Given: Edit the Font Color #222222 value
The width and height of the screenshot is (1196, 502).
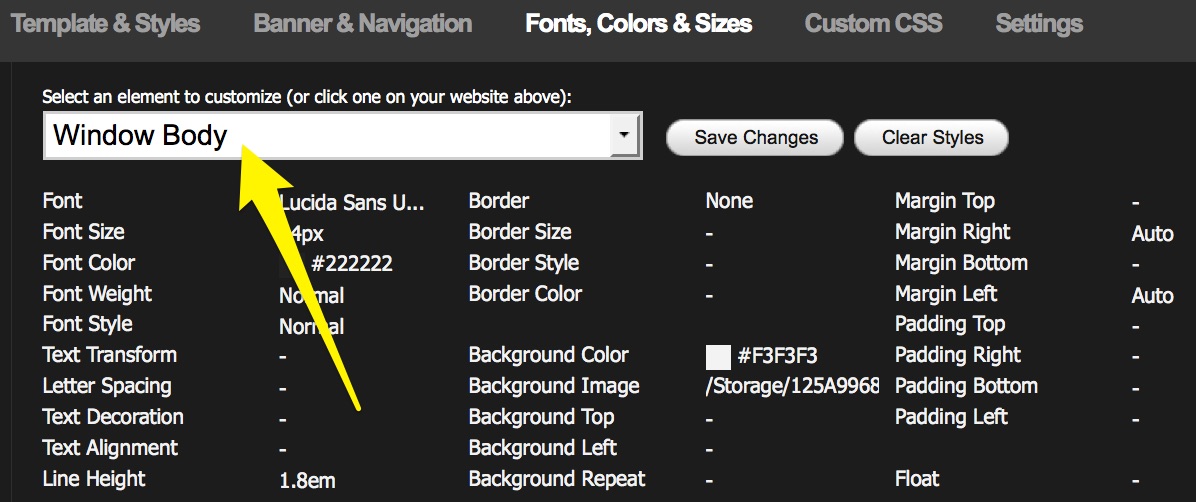Looking at the screenshot, I should (x=351, y=264).
